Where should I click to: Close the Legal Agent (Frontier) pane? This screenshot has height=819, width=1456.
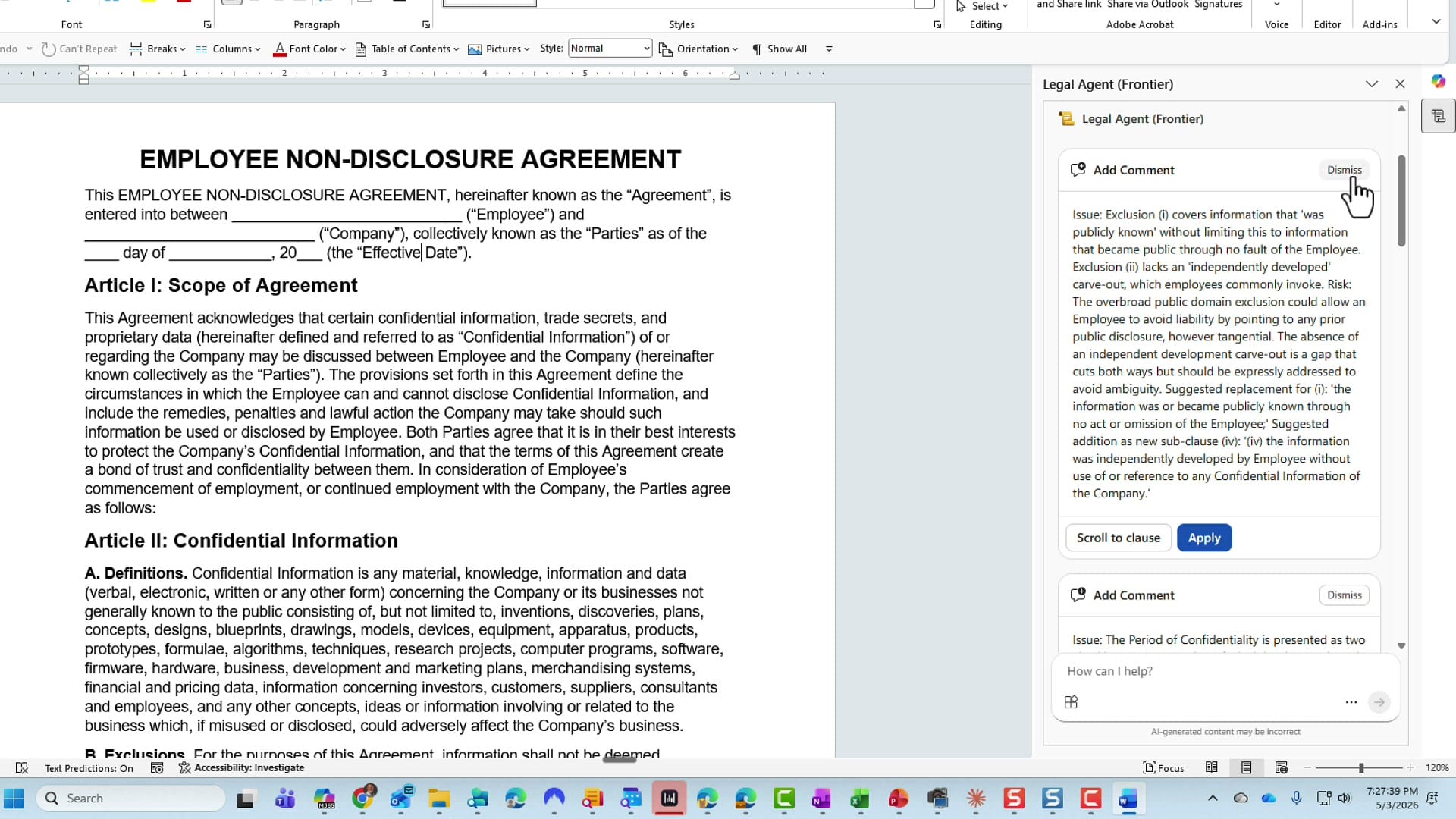pos(1400,84)
